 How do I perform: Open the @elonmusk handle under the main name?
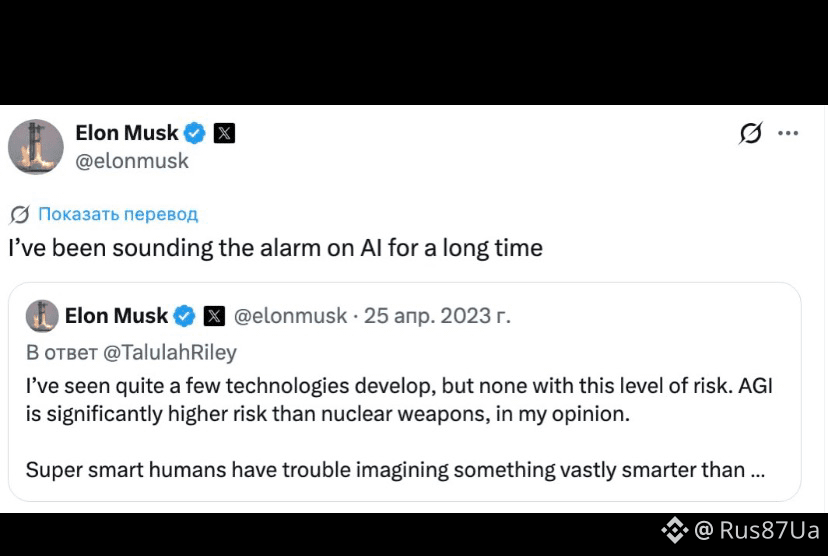click(x=132, y=161)
